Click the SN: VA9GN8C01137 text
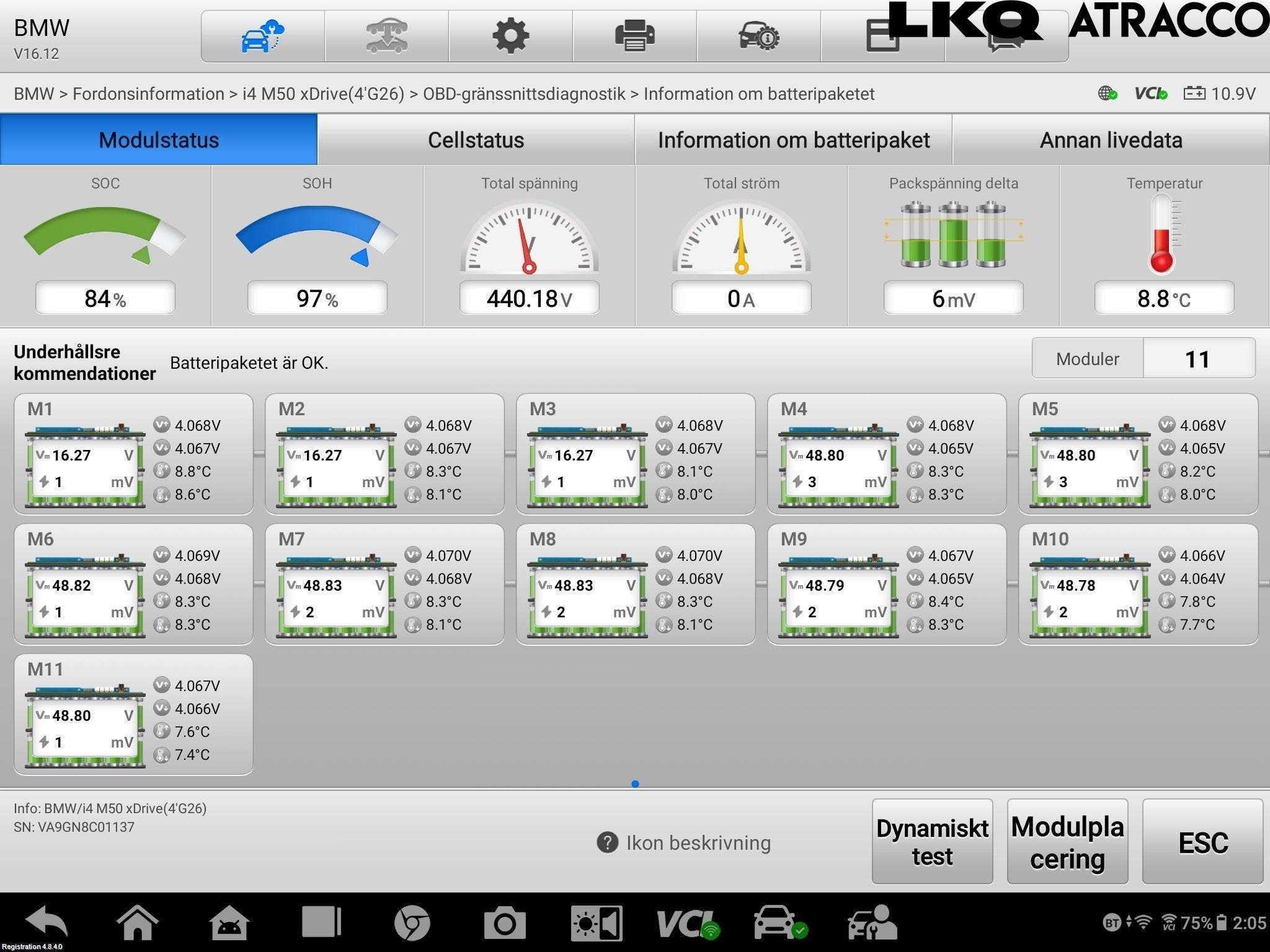1270x952 pixels. [74, 827]
